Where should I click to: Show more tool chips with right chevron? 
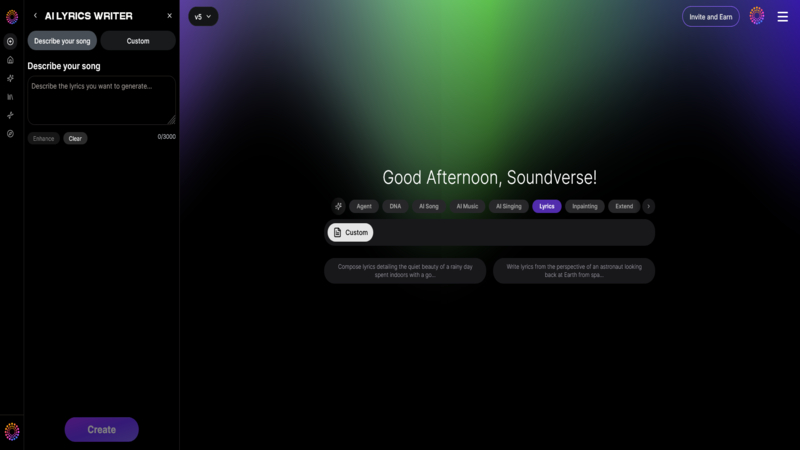click(648, 206)
